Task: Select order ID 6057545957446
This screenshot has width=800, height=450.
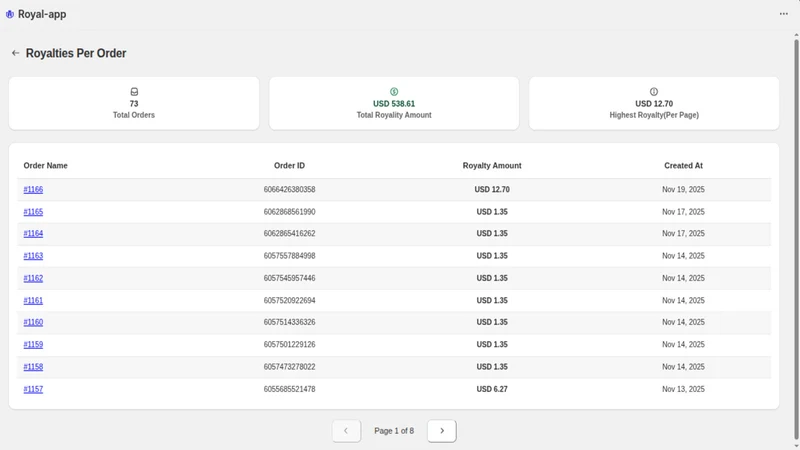Action: tap(289, 278)
